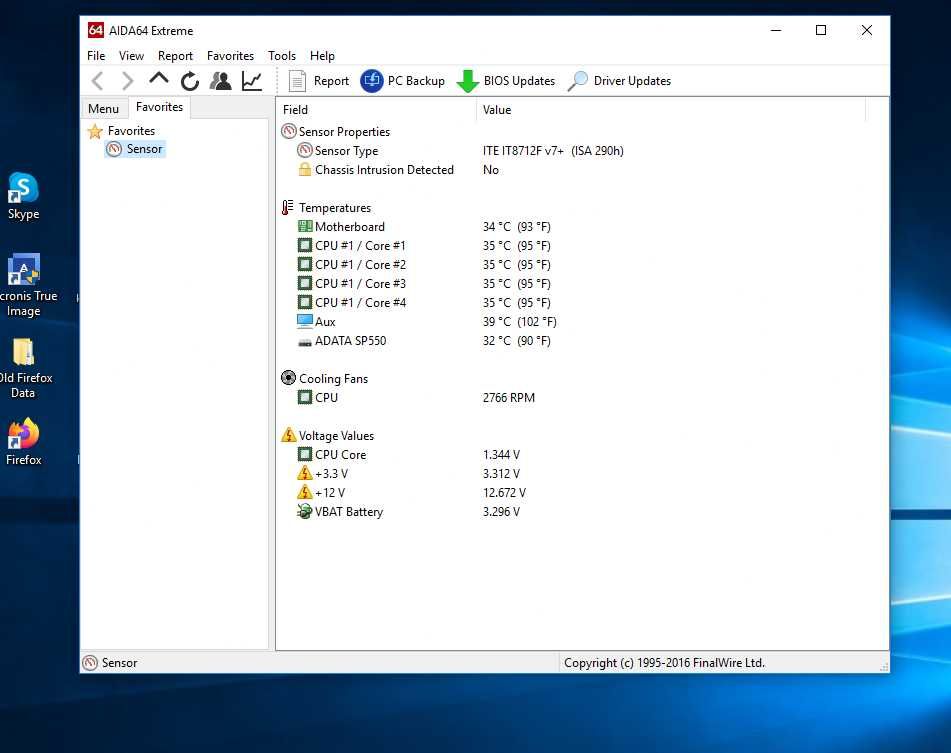Open the user management icon

pos(221,81)
